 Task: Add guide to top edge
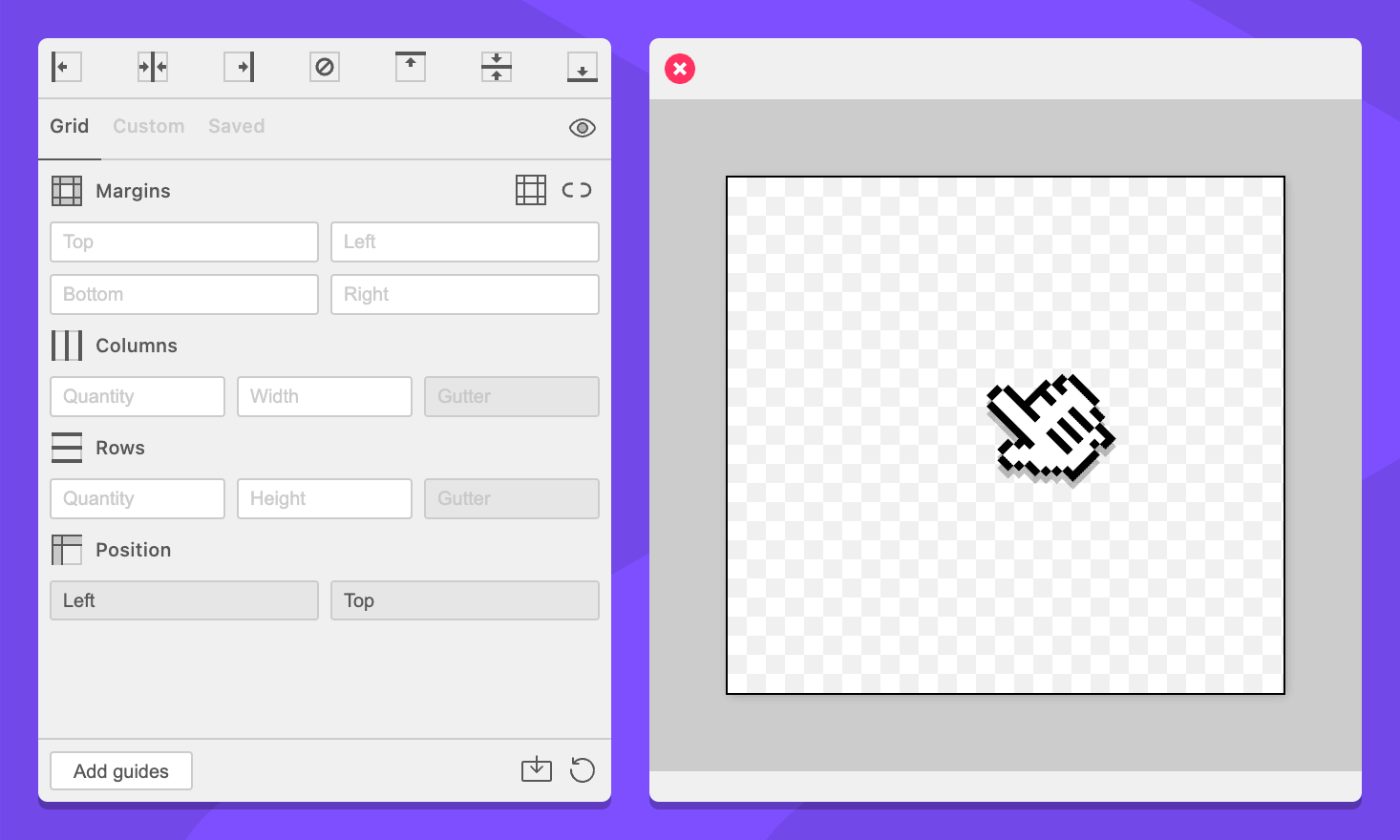[411, 67]
